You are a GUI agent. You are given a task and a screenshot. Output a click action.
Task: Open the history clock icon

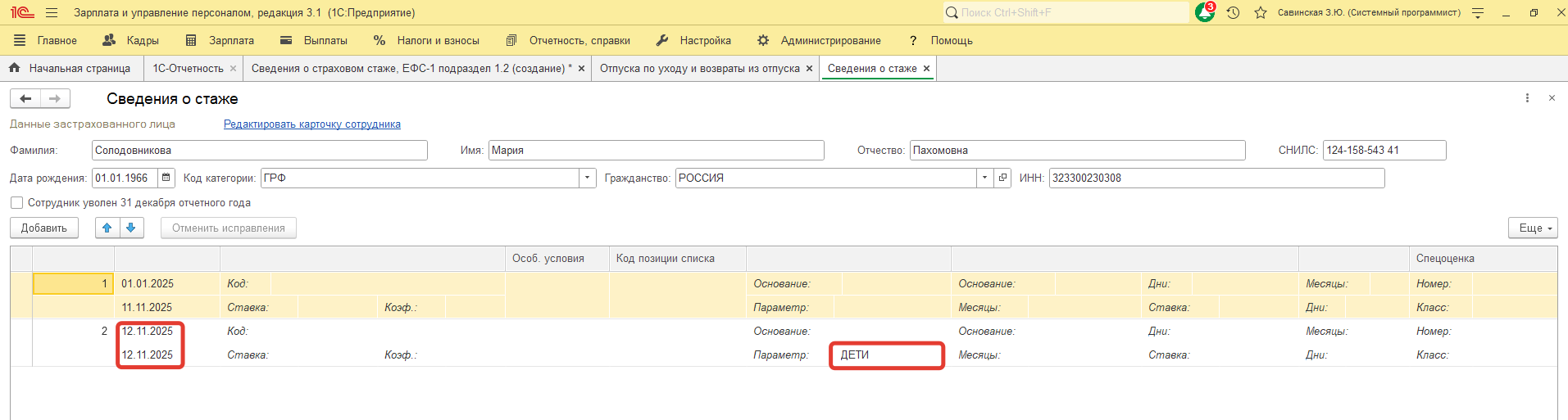(x=1233, y=12)
